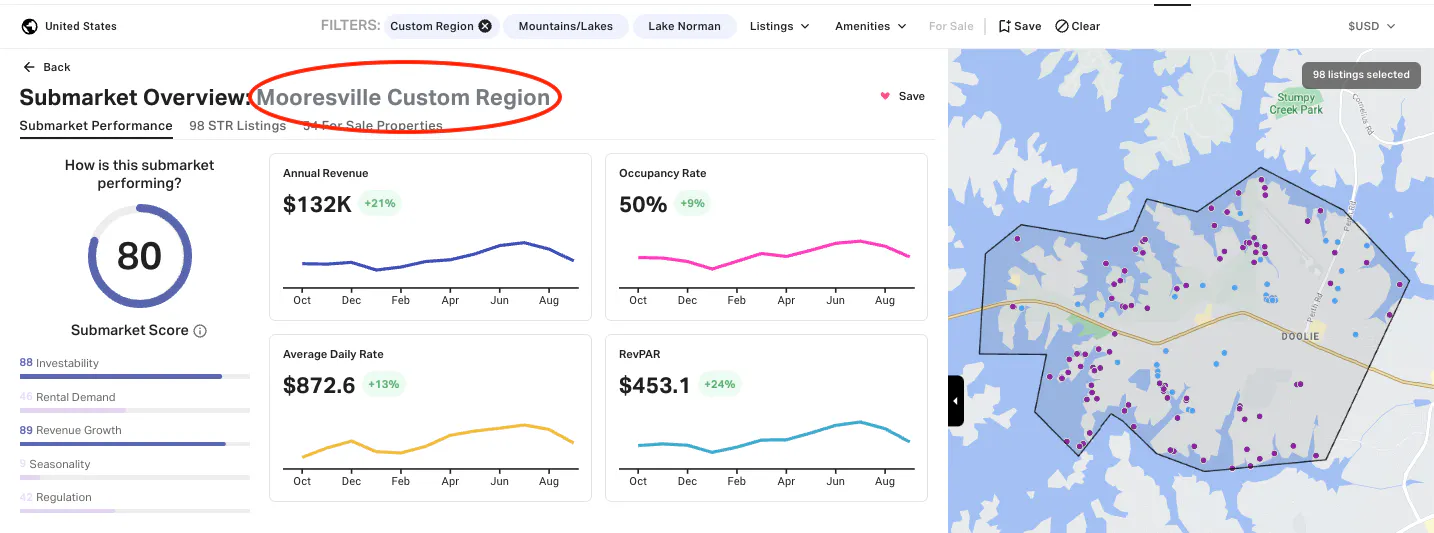This screenshot has height=533, width=1434.
Task: Open the 98 STR Listings tab
Action: (x=237, y=126)
